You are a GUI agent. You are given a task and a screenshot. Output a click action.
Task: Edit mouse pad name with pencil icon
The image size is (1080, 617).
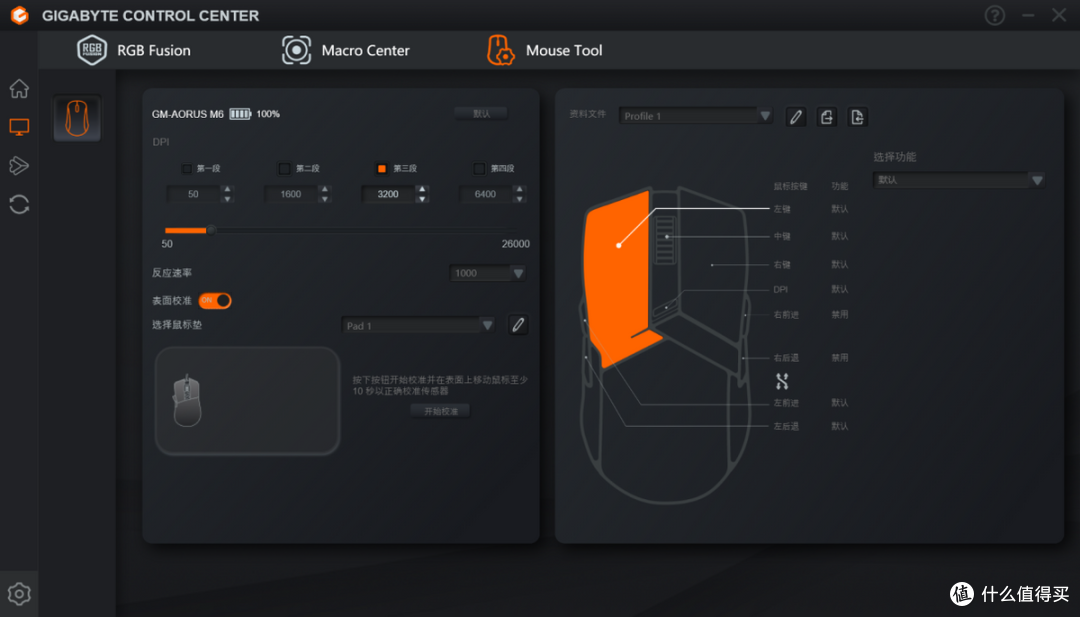[x=518, y=324]
